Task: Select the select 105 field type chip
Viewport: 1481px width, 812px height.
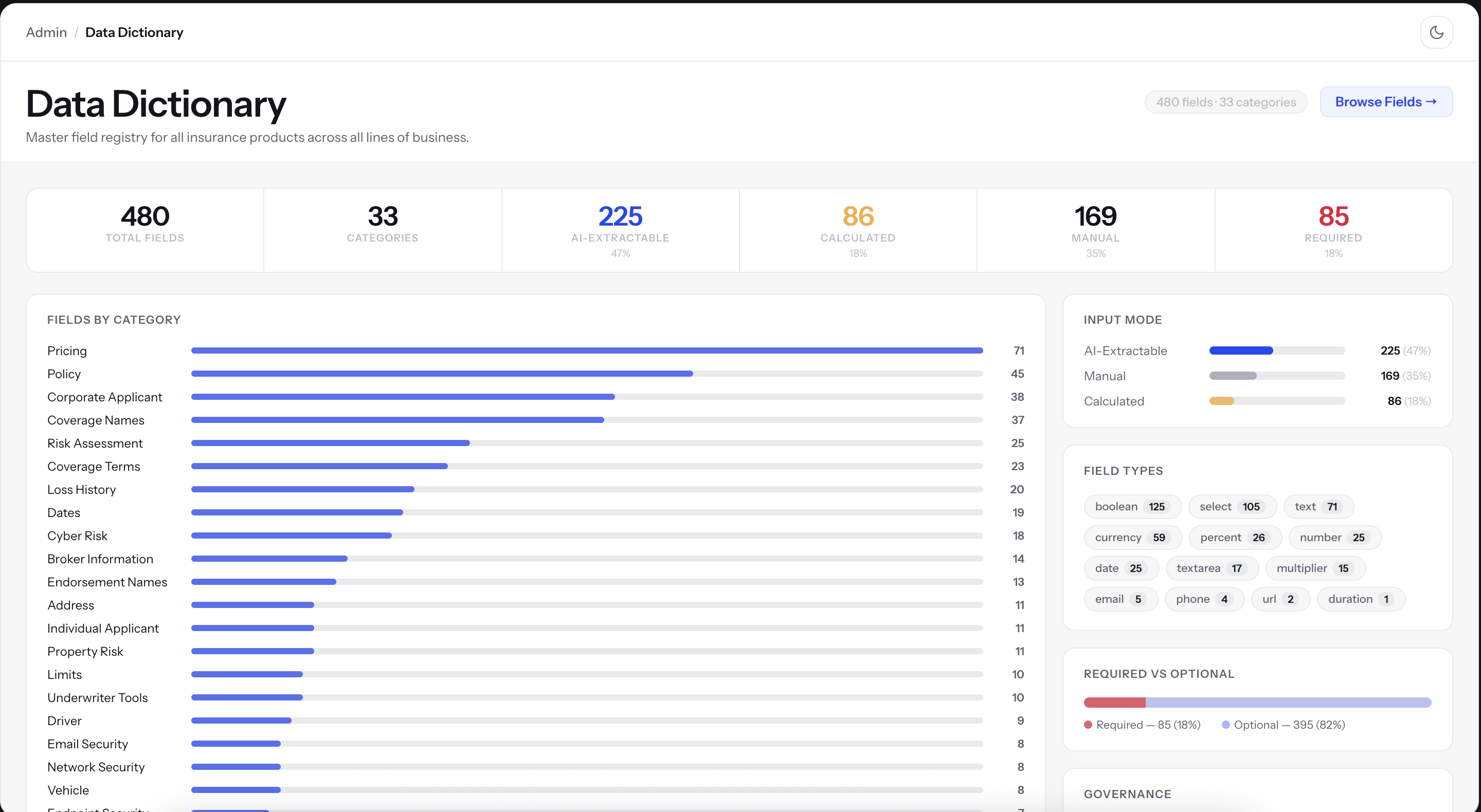Action: pos(1232,506)
